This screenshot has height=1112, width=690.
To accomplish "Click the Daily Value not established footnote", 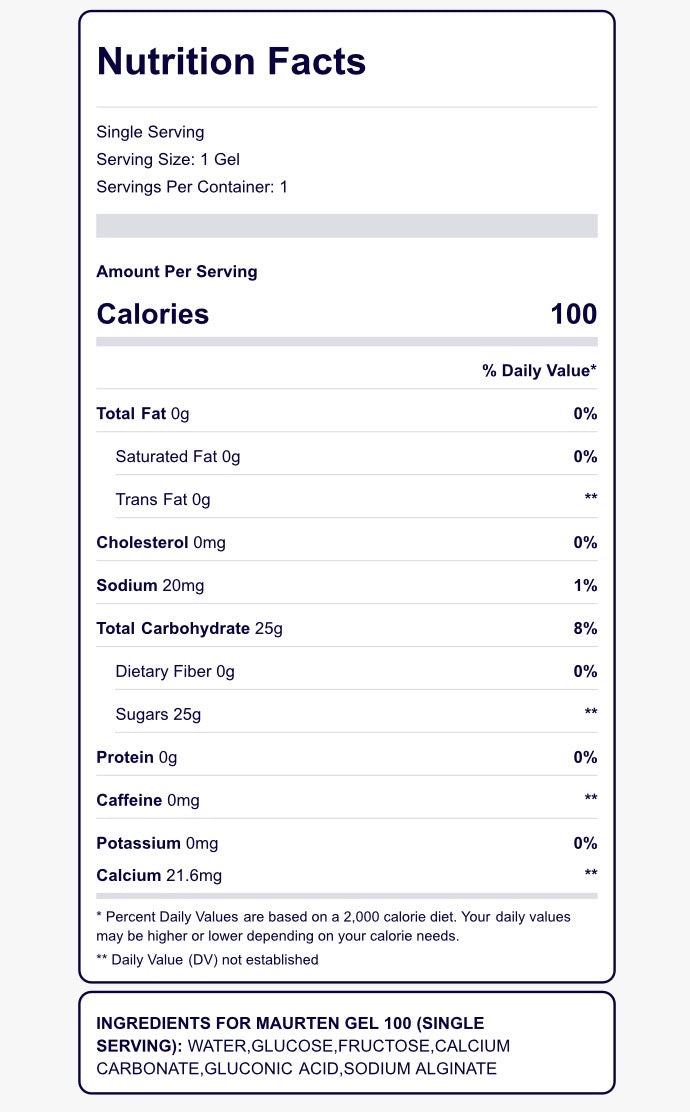I will (x=208, y=960).
